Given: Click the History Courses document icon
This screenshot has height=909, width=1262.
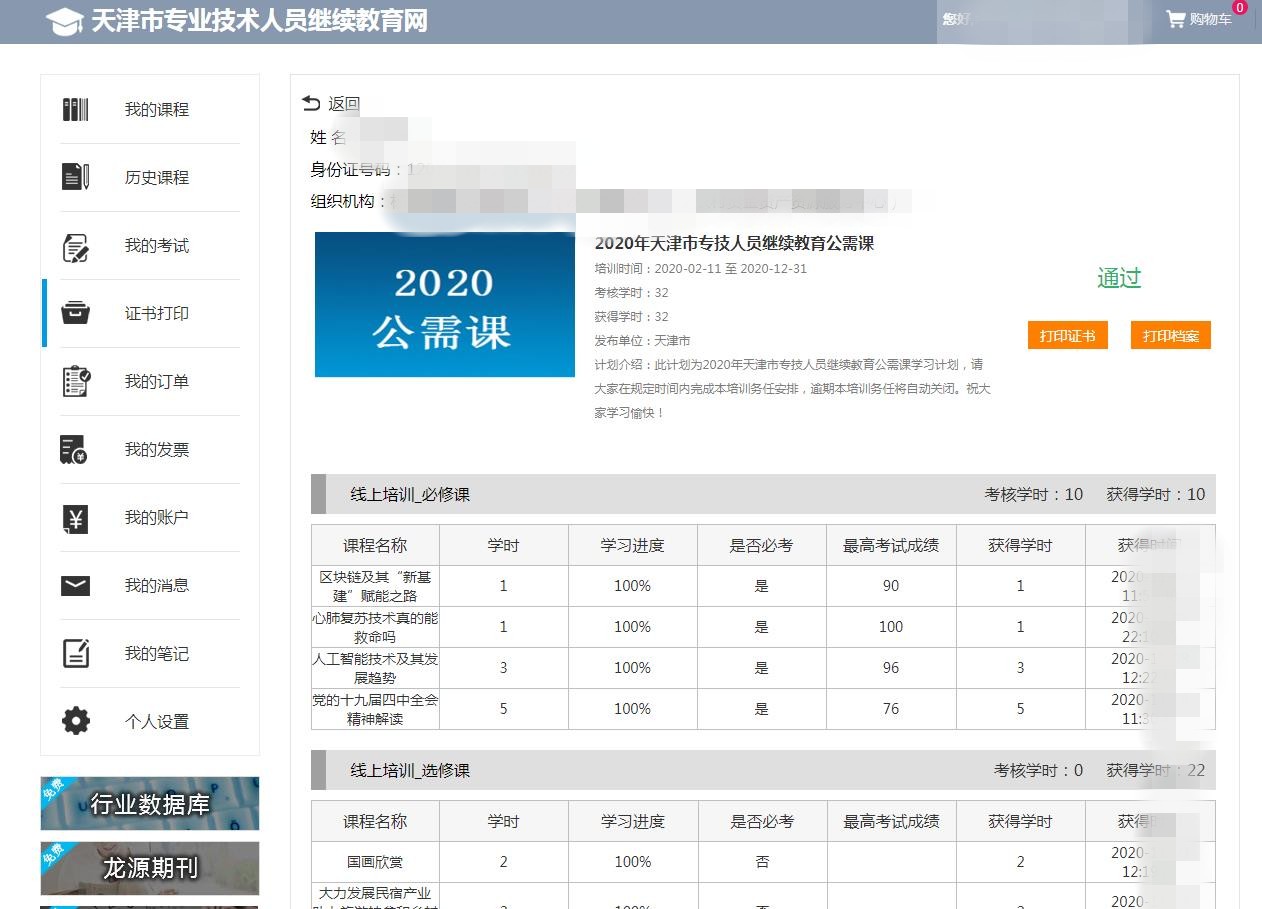Looking at the screenshot, I should 76,177.
